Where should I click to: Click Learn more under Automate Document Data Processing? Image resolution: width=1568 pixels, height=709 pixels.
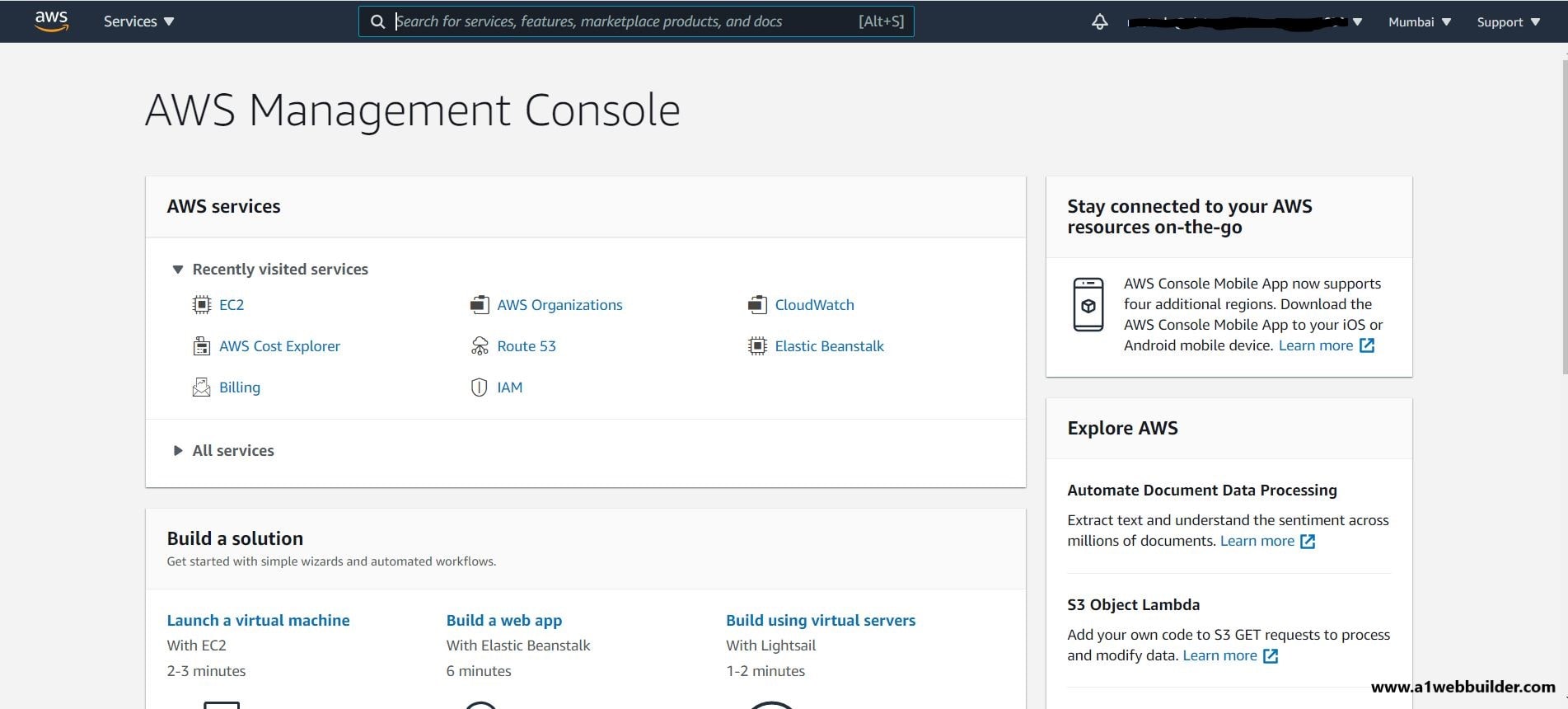coord(1257,541)
